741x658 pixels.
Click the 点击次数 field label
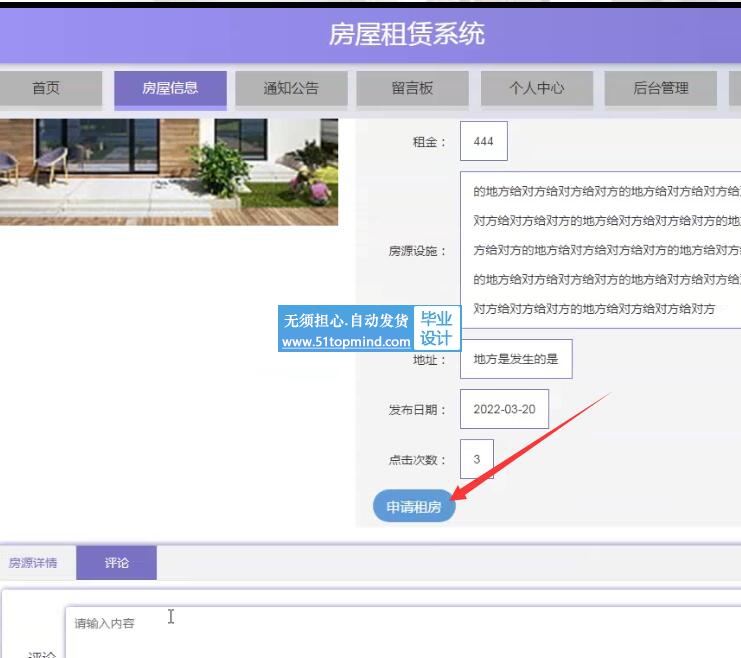[x=417, y=460]
